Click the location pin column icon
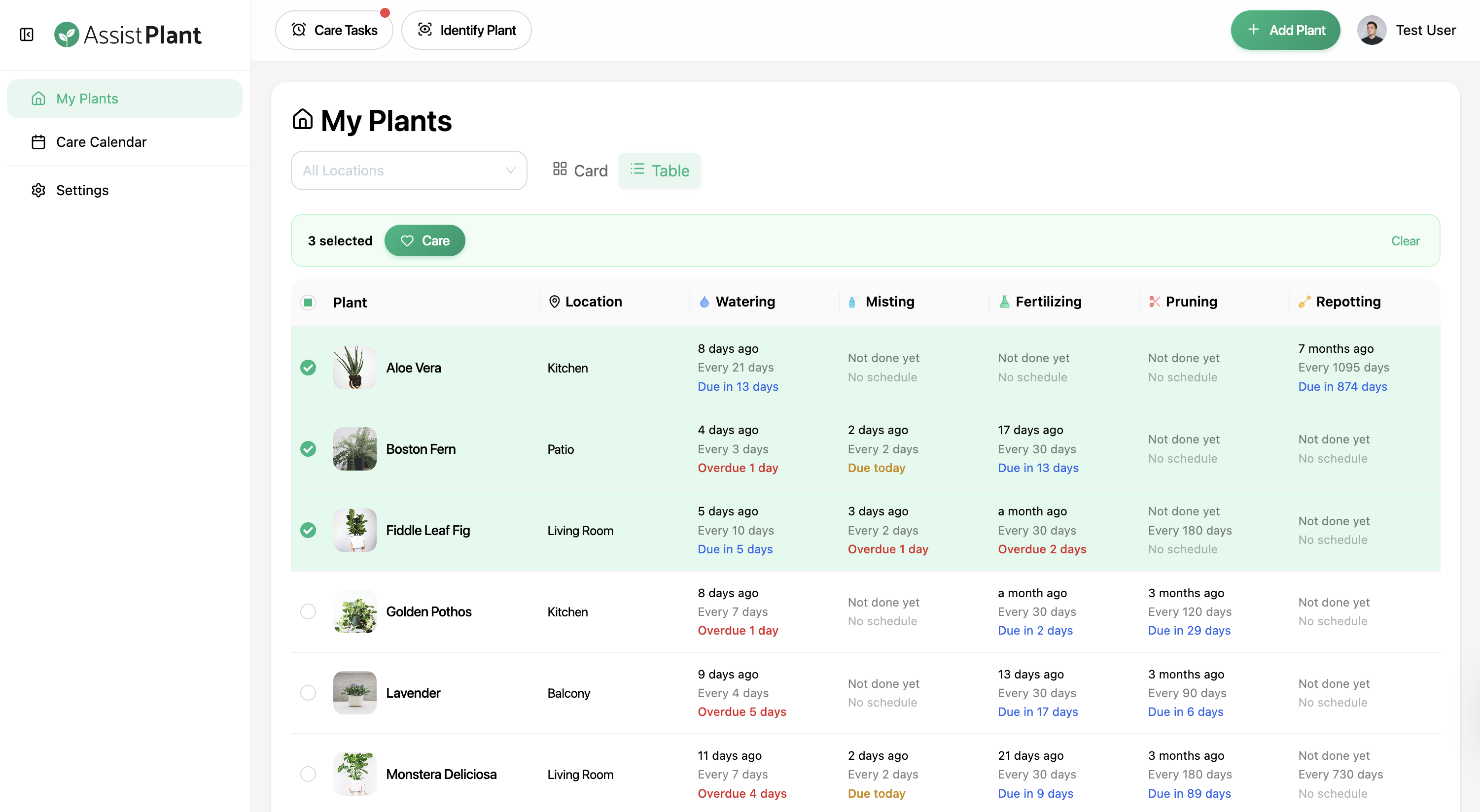Screen dimensions: 1480x812 click(x=554, y=302)
